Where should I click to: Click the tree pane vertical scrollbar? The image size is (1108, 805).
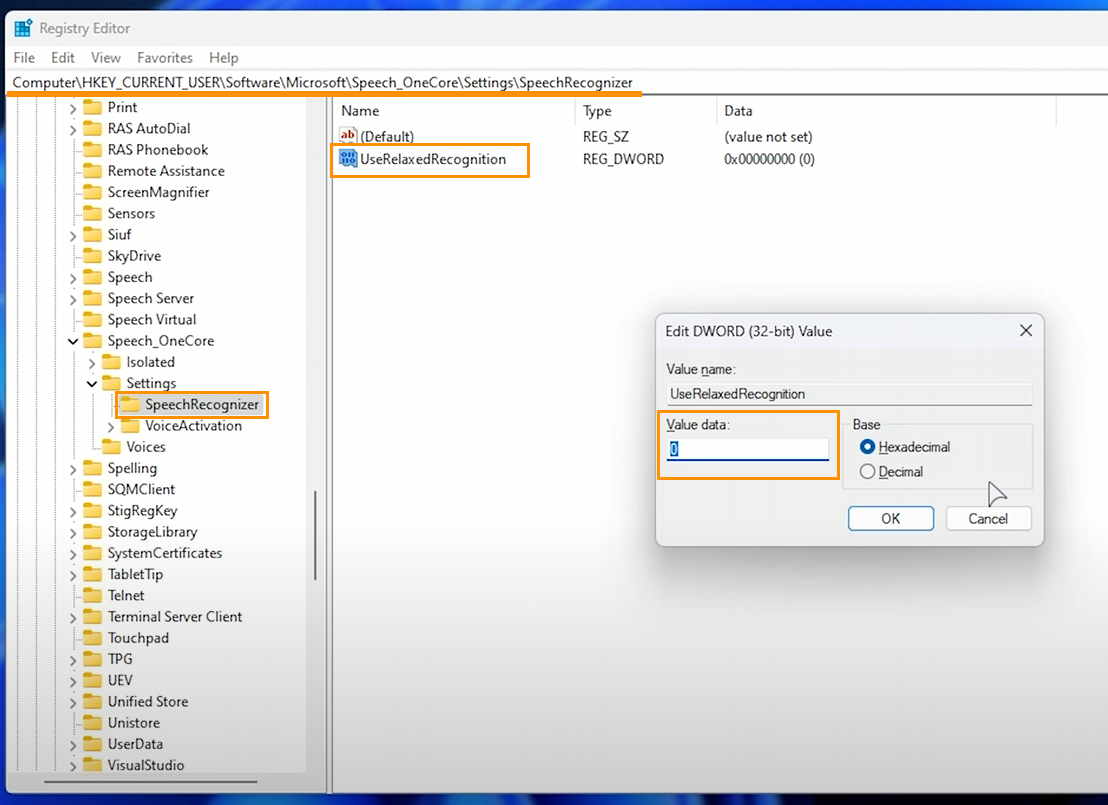coord(315,536)
